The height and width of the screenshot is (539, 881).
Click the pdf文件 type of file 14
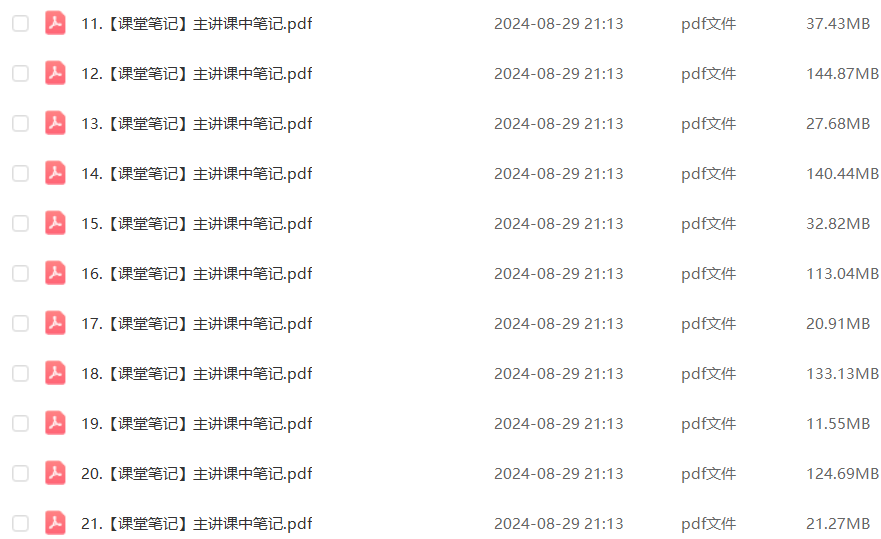pyautogui.click(x=709, y=174)
